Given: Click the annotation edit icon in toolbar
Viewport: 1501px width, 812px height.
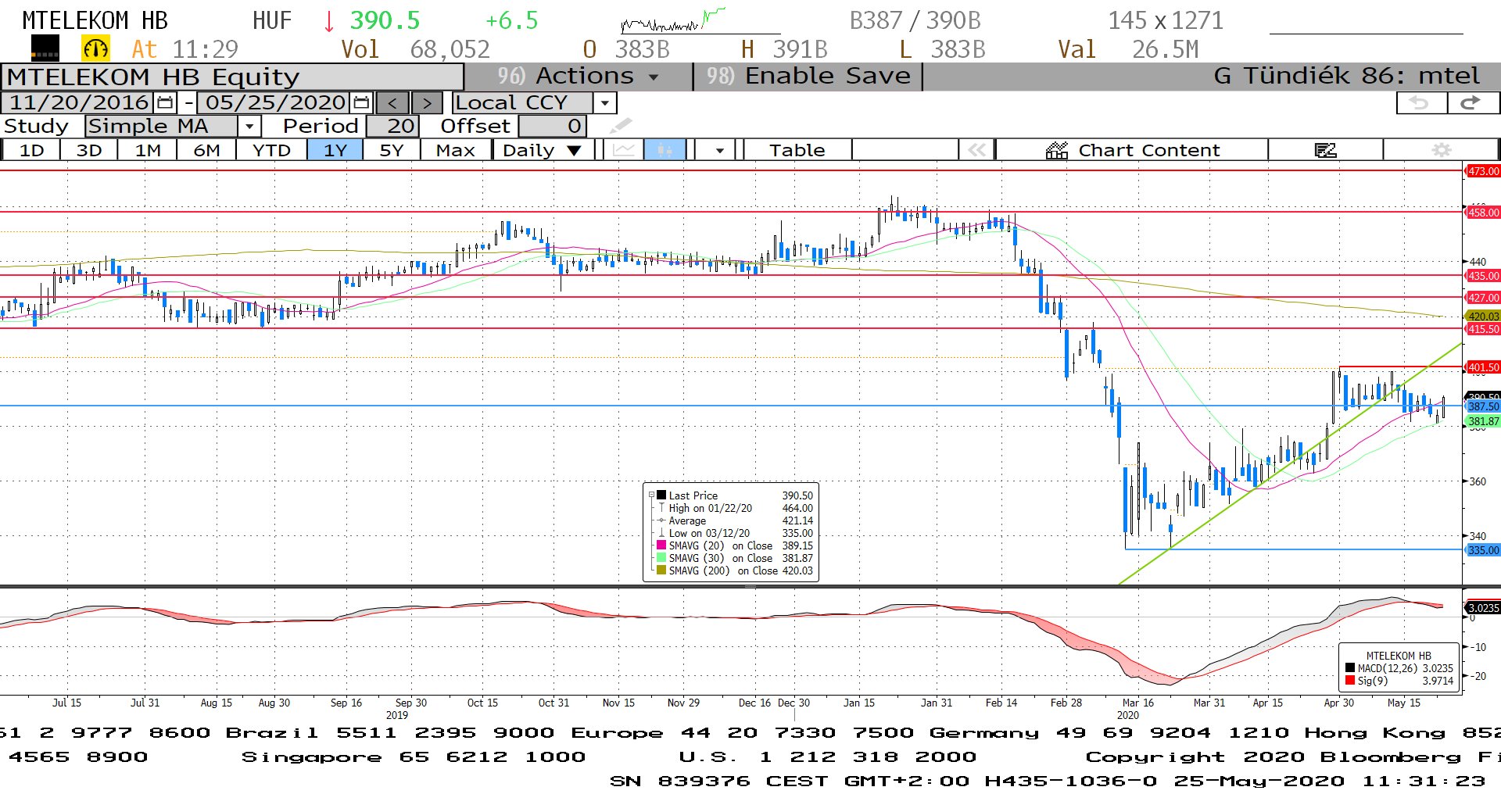Looking at the screenshot, I should coord(1326,150).
